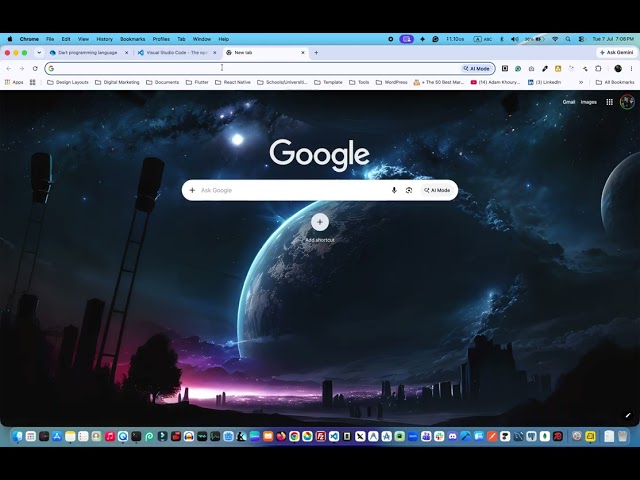Expand the hidden bookmarks overflow chevron
The image size is (640, 480).
(x=581, y=82)
